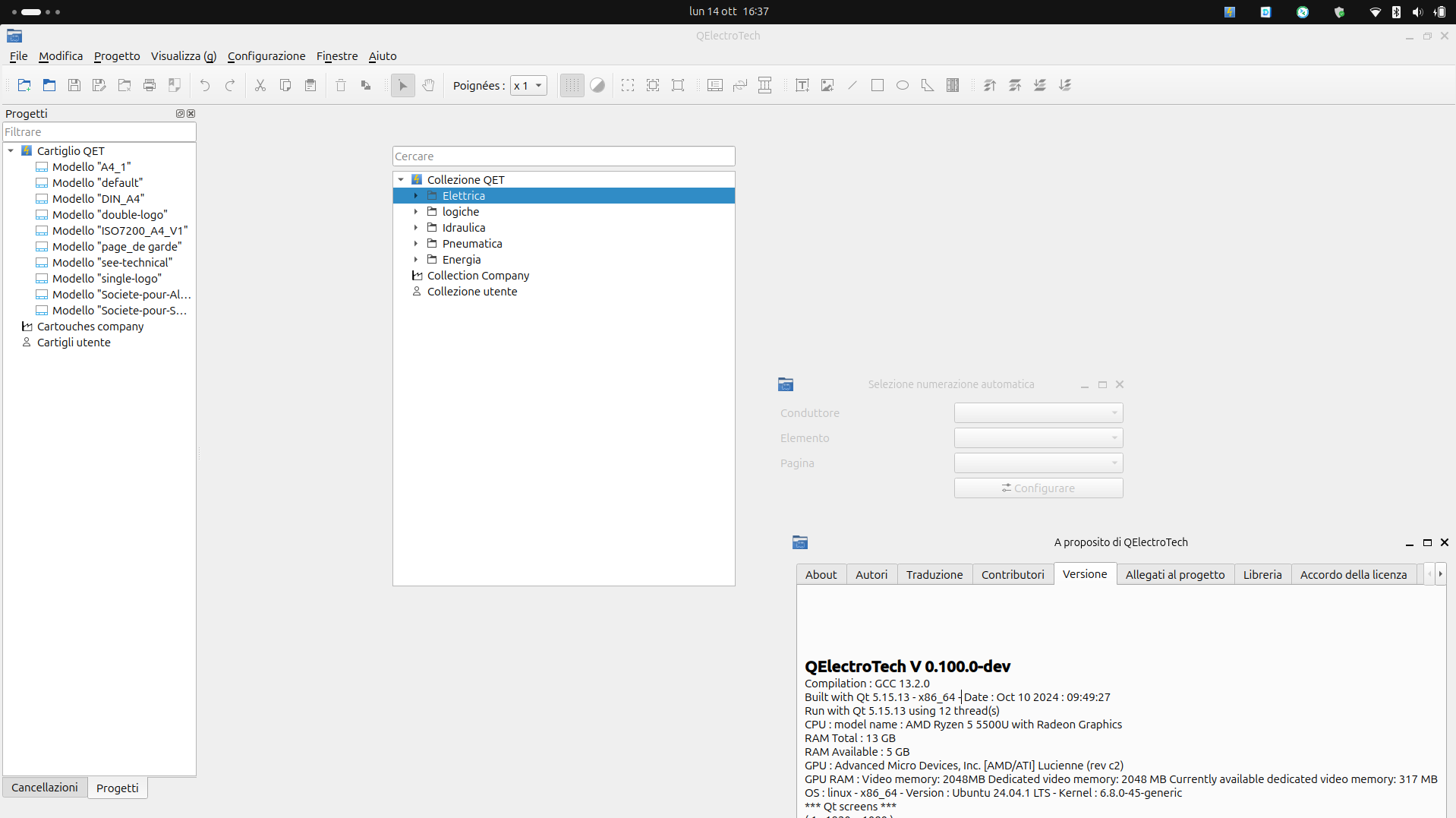The image size is (1456, 818).
Task: Select the polygon drawing tool
Action: pyautogui.click(x=927, y=85)
